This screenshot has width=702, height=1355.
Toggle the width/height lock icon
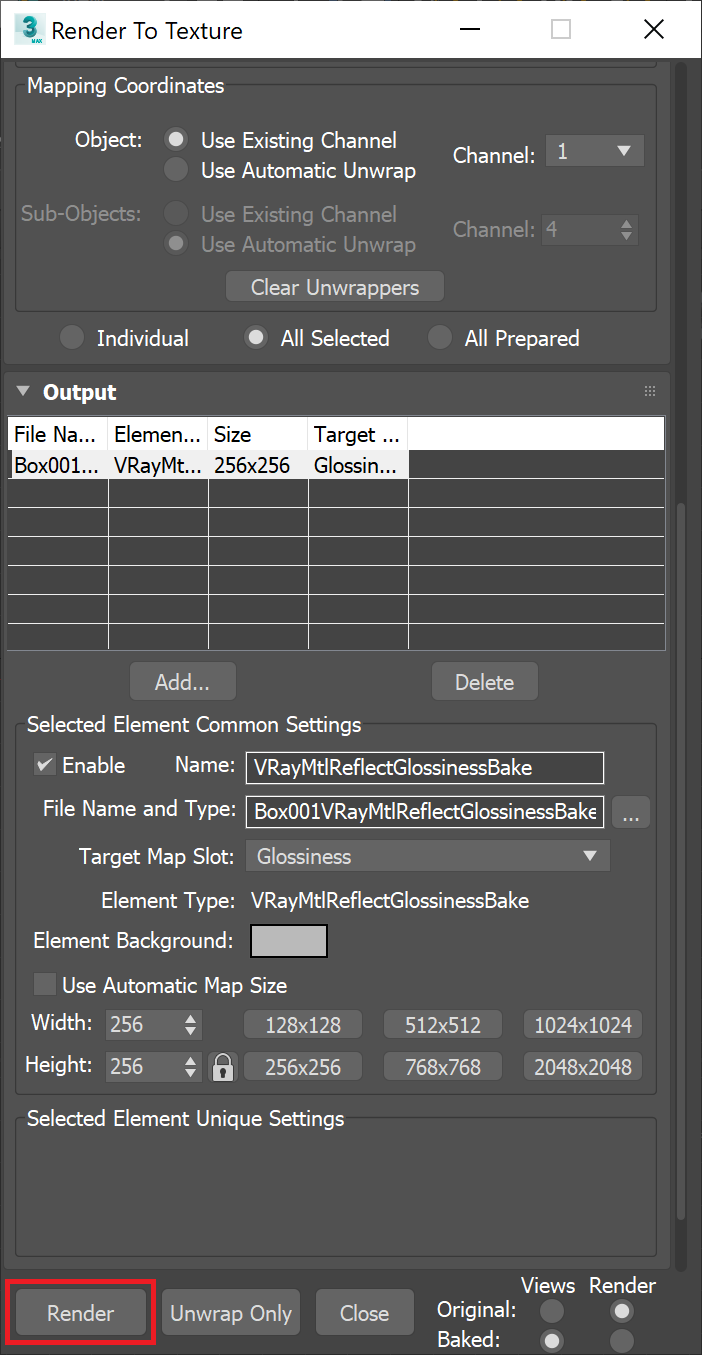(222, 1067)
